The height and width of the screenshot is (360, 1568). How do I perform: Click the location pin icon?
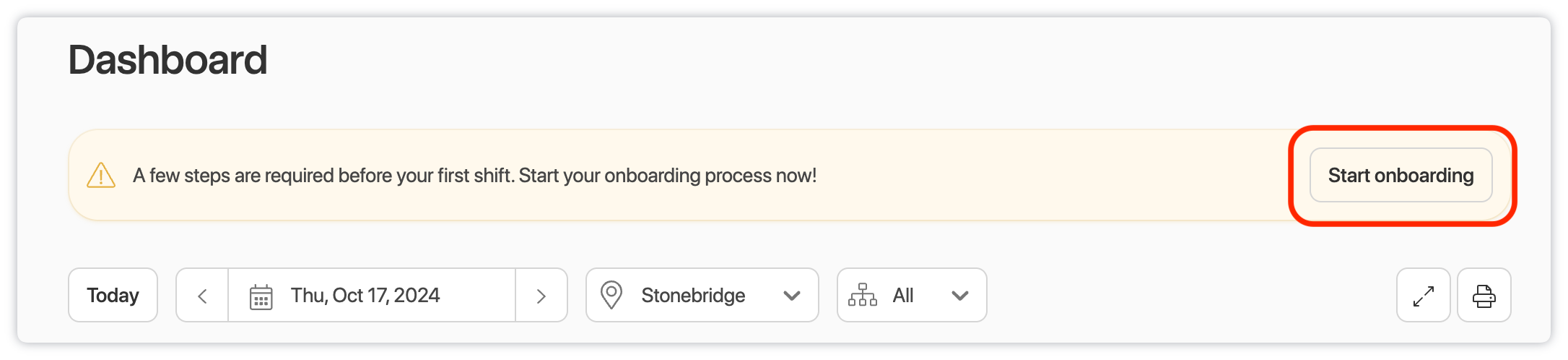pyautogui.click(x=611, y=296)
